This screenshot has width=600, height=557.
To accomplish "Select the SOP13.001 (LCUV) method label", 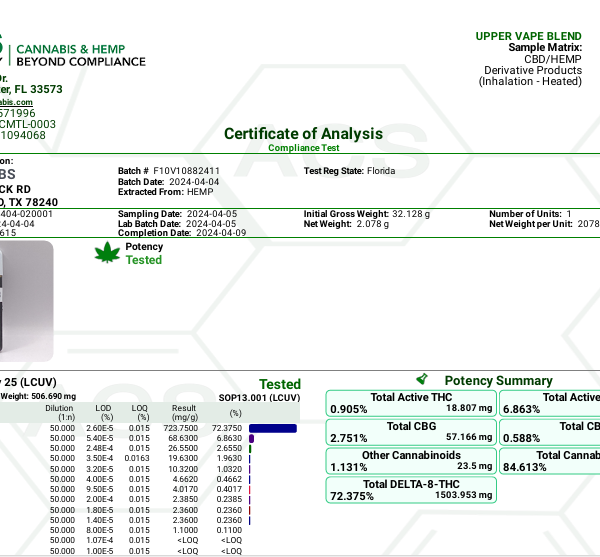I will (x=259, y=398).
